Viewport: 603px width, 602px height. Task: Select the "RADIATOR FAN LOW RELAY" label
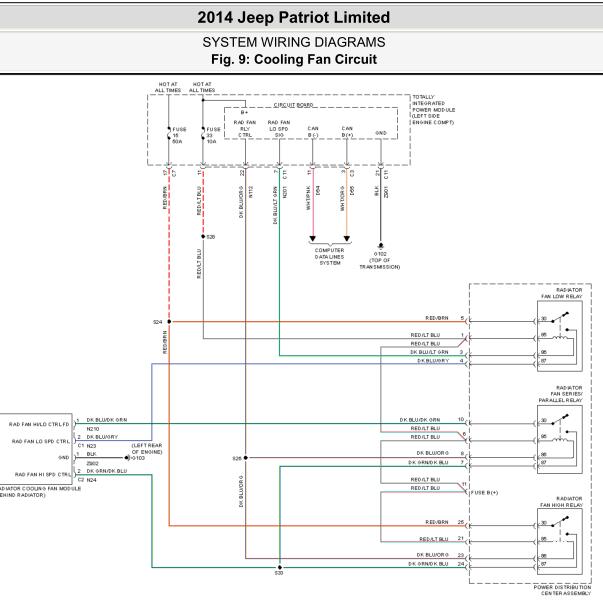562,293
